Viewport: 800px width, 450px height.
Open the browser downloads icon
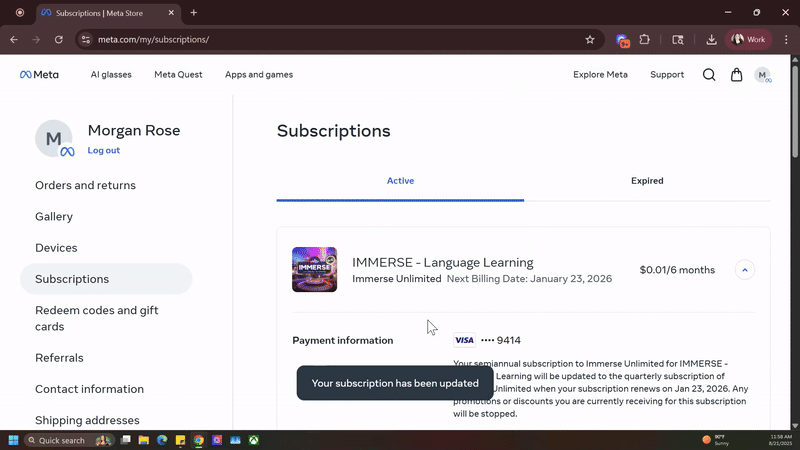click(x=711, y=40)
